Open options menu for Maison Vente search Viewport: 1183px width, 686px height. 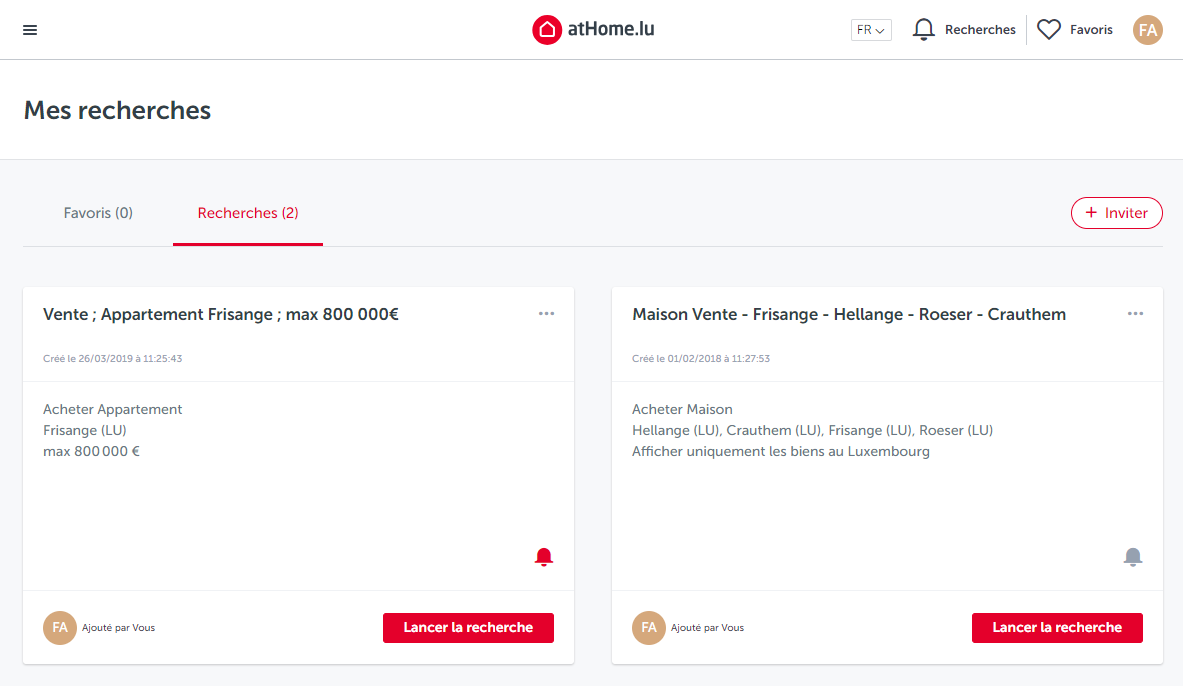[x=1135, y=313]
